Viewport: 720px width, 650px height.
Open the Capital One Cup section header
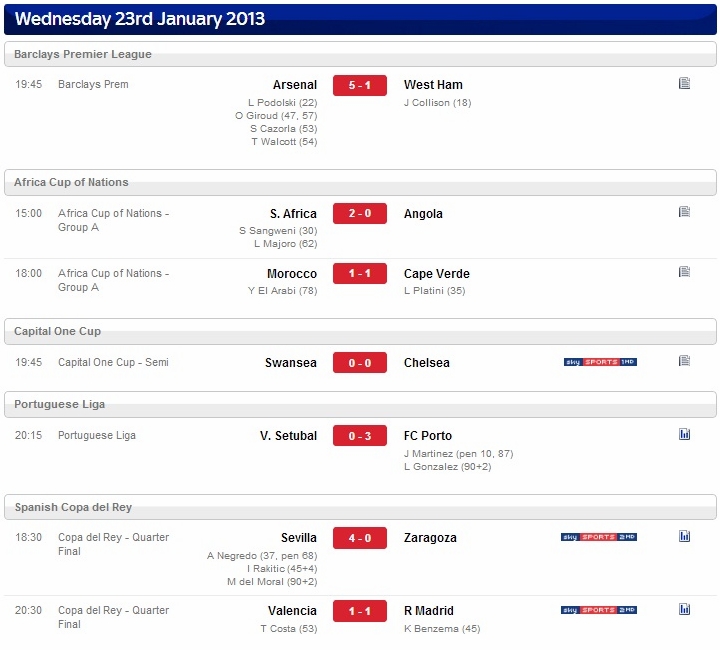point(360,331)
